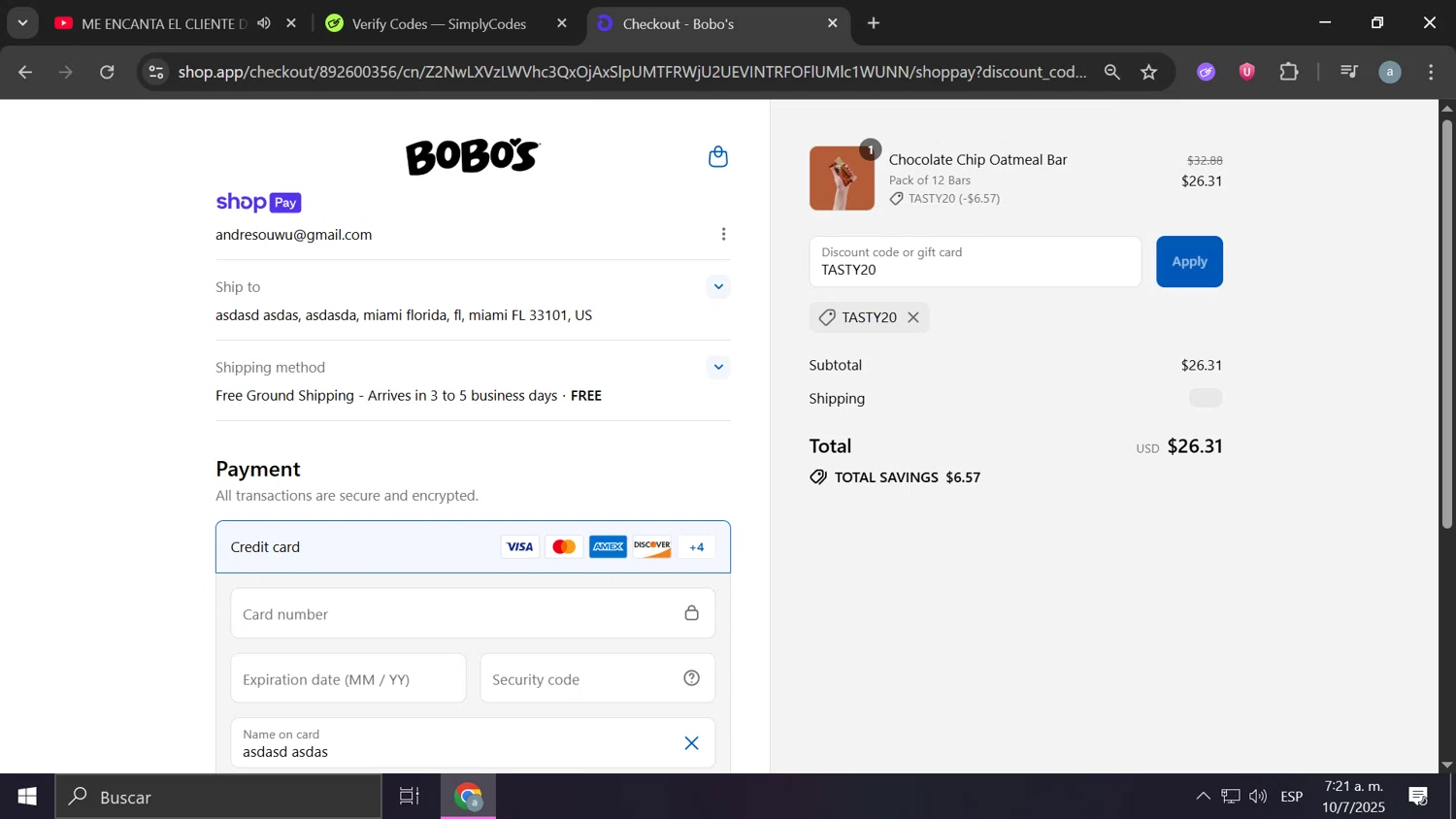
Task: Switch to the YouTube ME ENCANTA EL CLIENTE tab
Action: [163, 23]
